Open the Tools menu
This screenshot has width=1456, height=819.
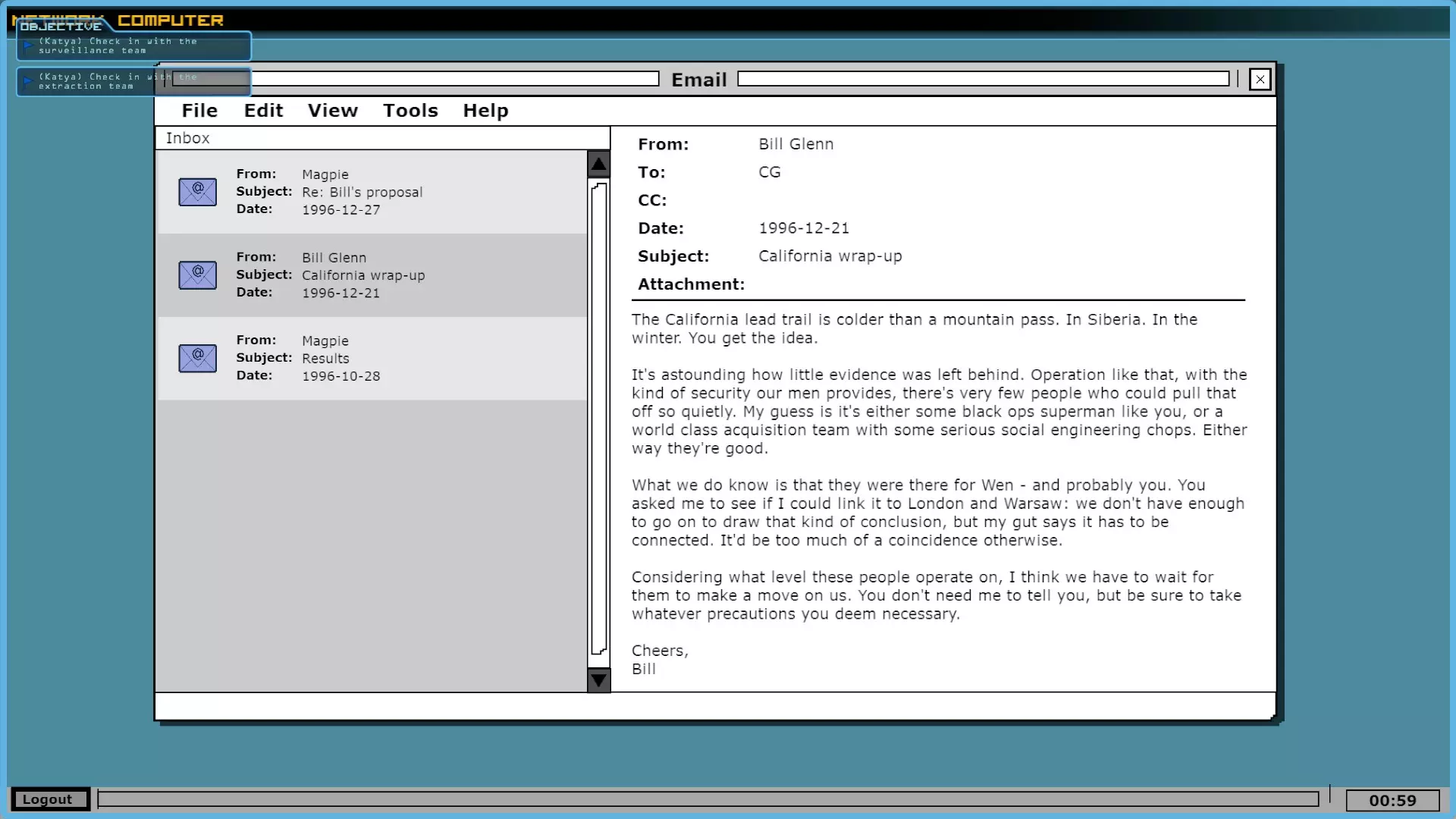pos(410,111)
